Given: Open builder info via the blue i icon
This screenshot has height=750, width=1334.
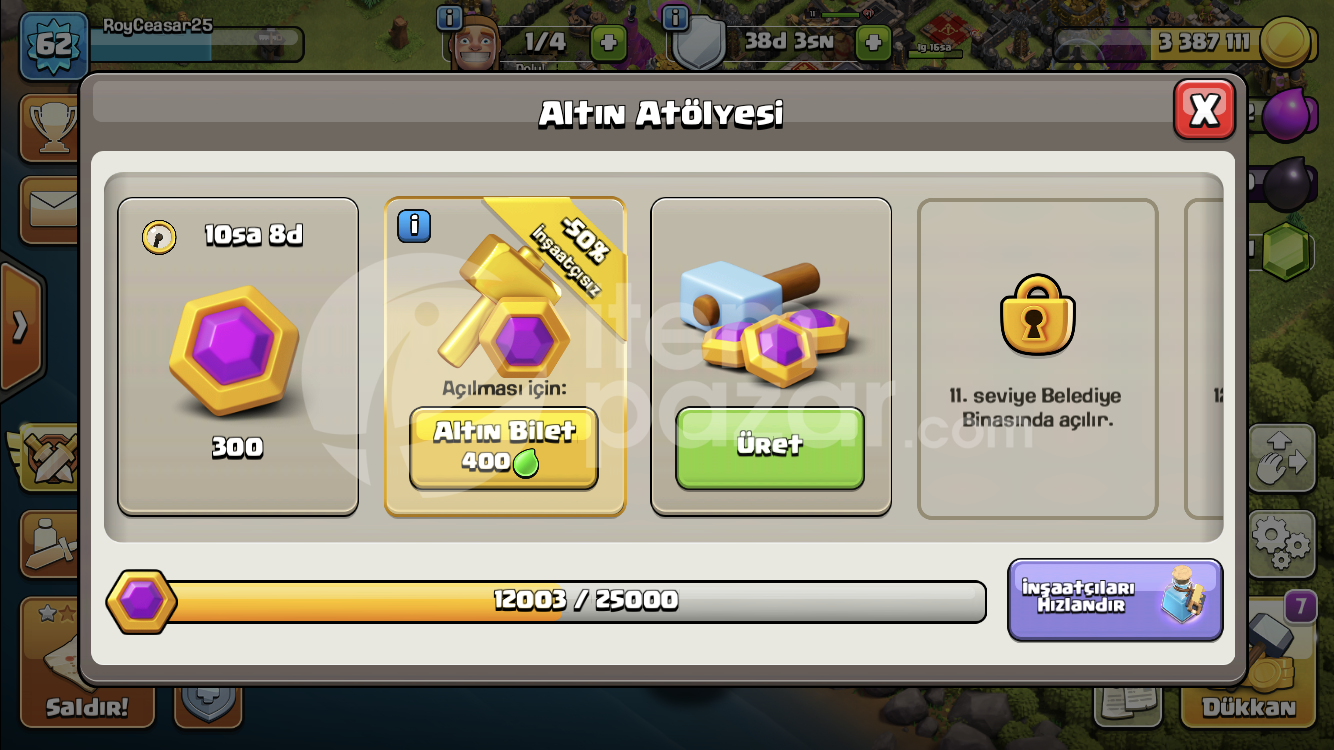Looking at the screenshot, I should [449, 17].
